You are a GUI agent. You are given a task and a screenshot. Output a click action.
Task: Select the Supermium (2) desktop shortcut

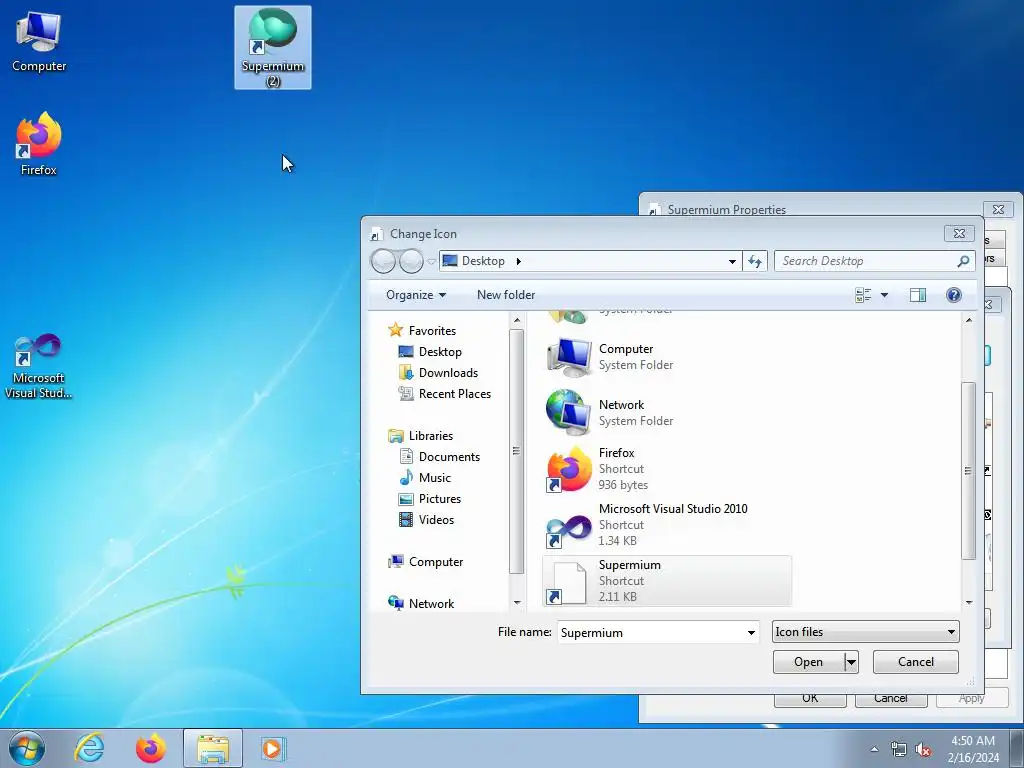coord(273,48)
